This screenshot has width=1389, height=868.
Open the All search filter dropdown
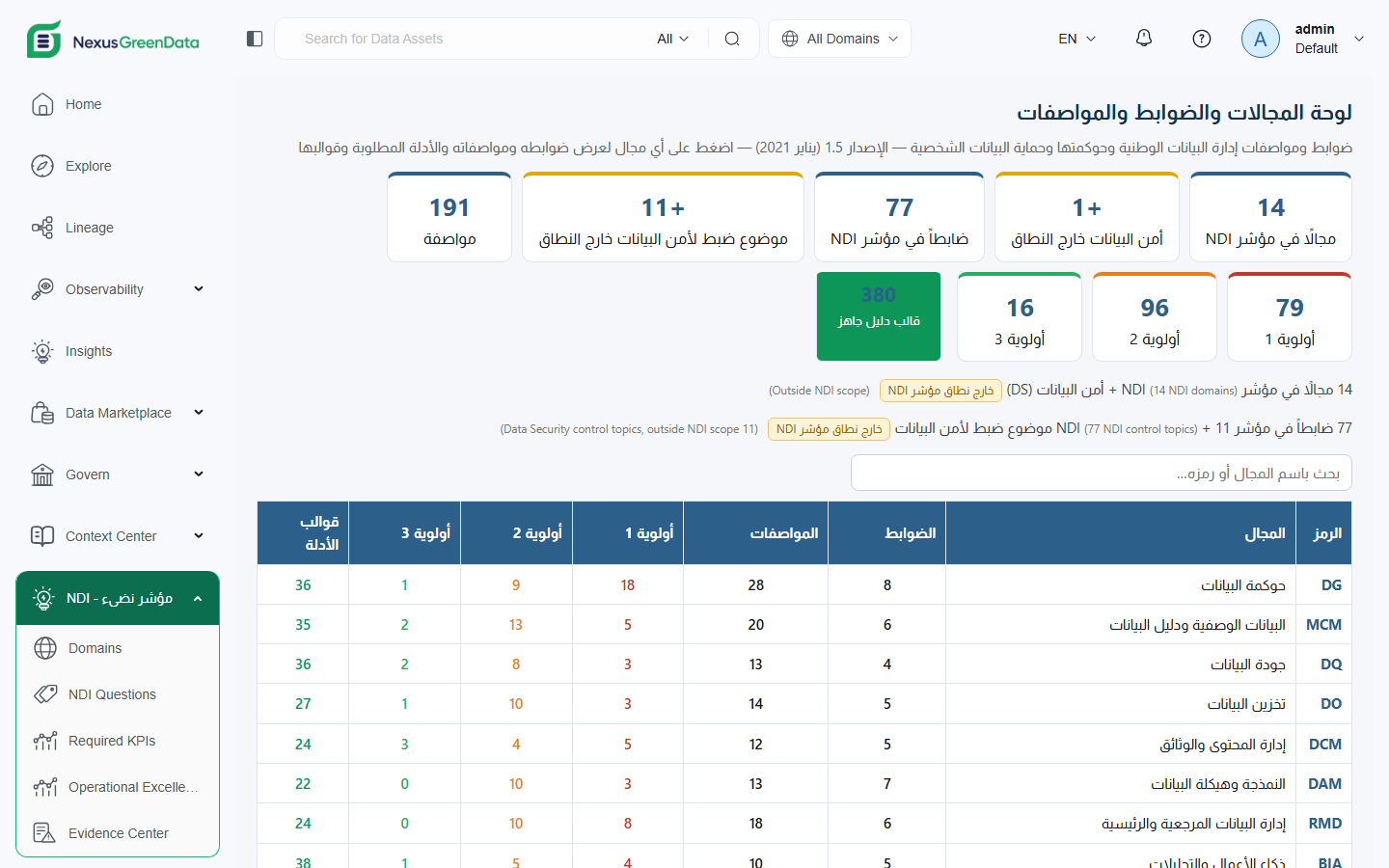[673, 39]
